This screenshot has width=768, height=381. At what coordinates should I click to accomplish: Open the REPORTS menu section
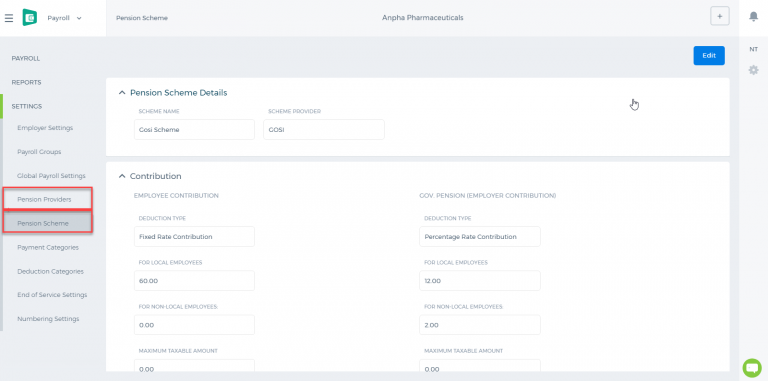tap(26, 82)
